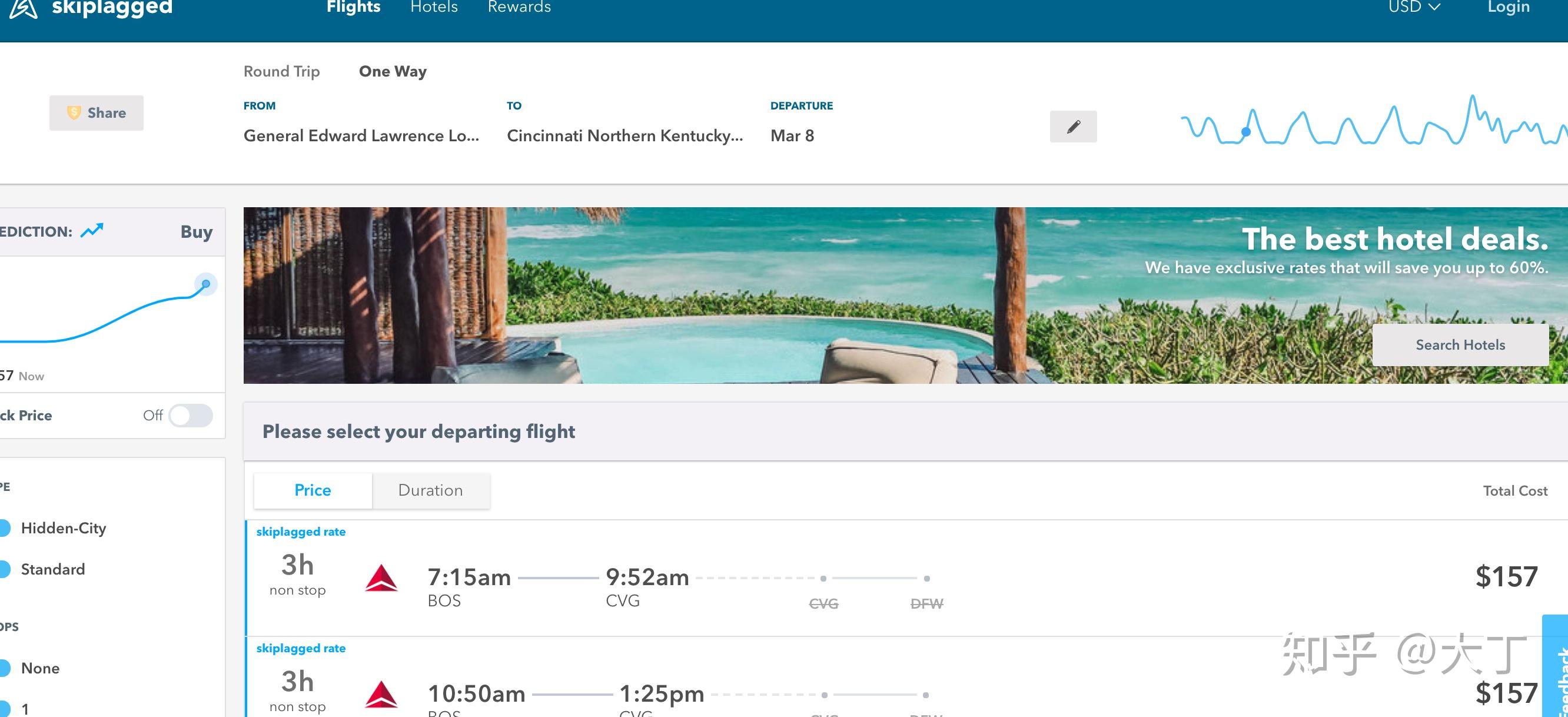Switch to Round Trip option
Image resolution: width=1568 pixels, height=717 pixels.
281,71
